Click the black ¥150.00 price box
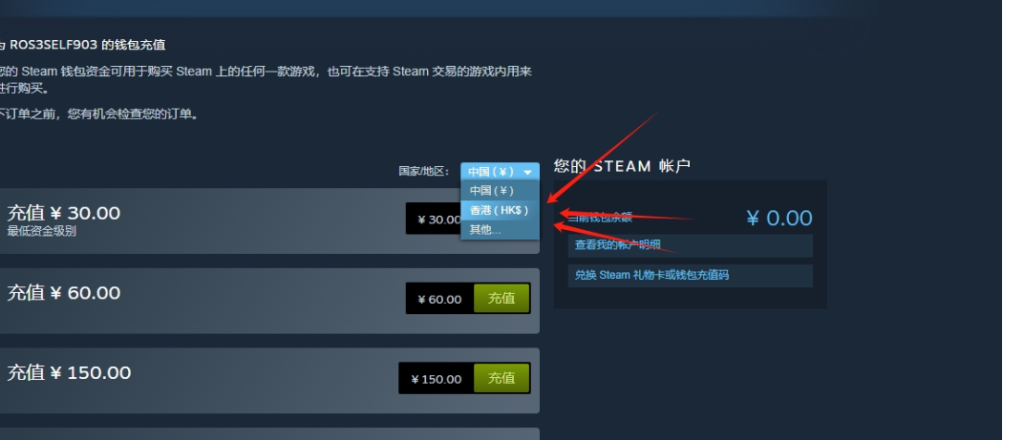1024x440 pixels. point(436,379)
